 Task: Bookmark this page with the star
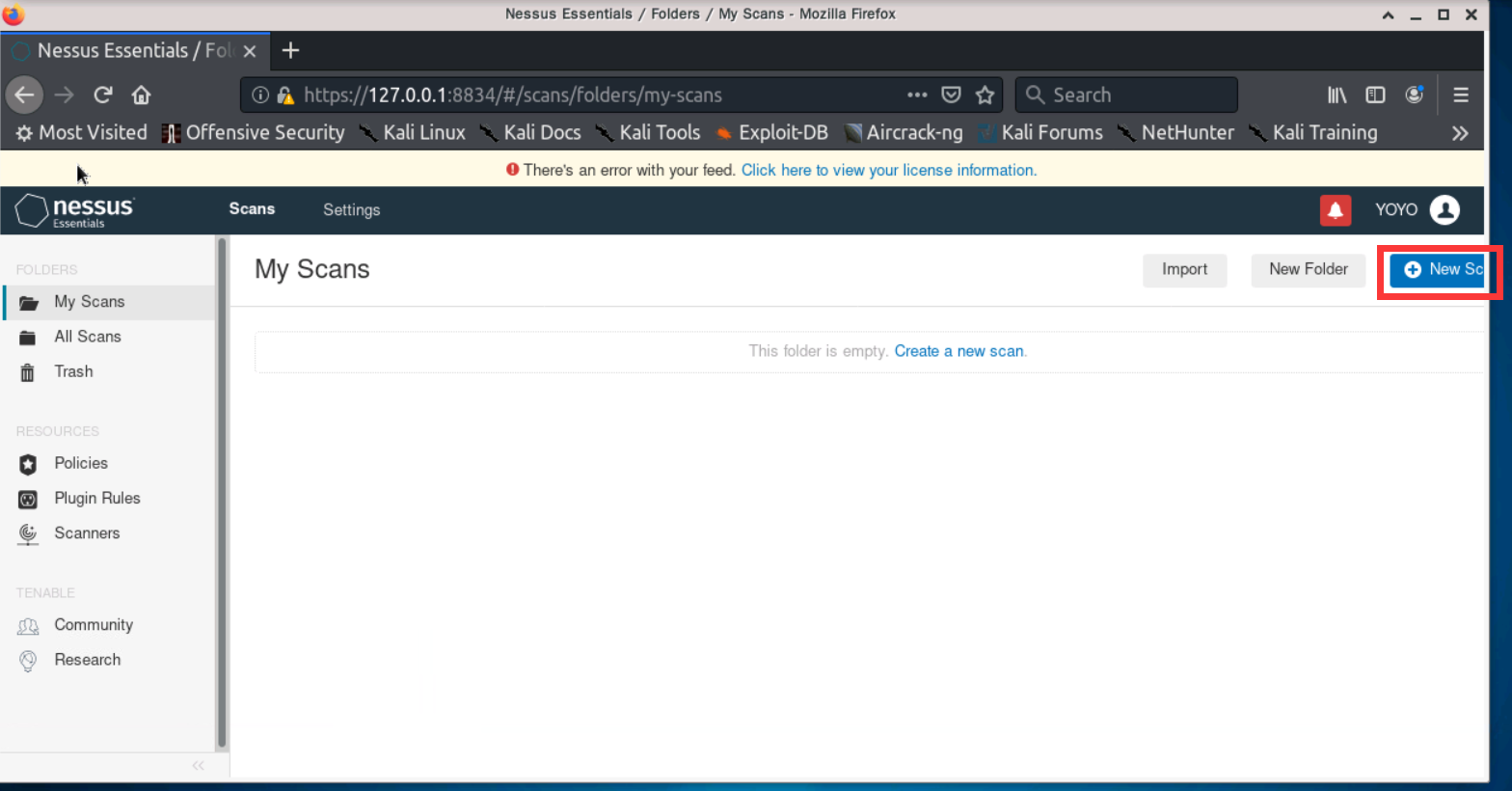pyautogui.click(x=985, y=95)
